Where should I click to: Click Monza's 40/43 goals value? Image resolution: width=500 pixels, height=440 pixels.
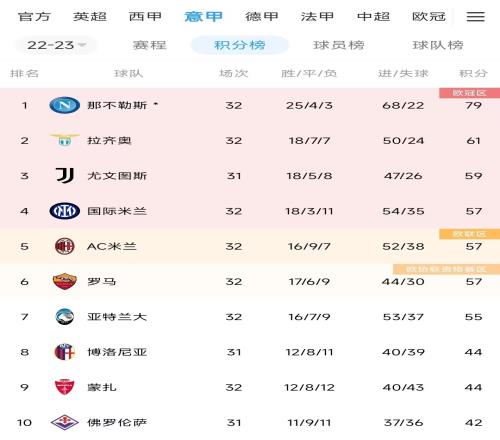coord(403,387)
